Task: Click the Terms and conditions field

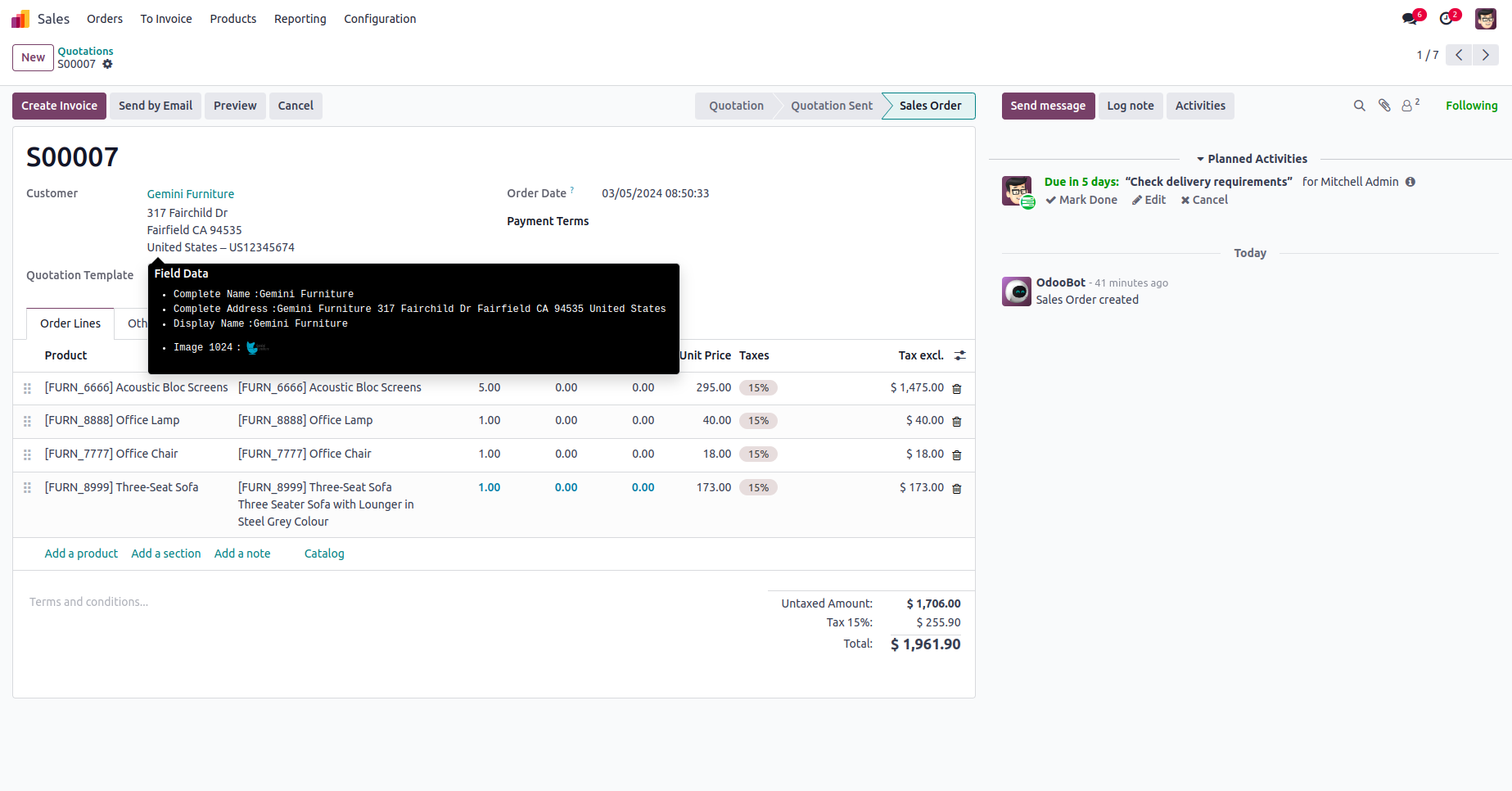Action: 88,602
